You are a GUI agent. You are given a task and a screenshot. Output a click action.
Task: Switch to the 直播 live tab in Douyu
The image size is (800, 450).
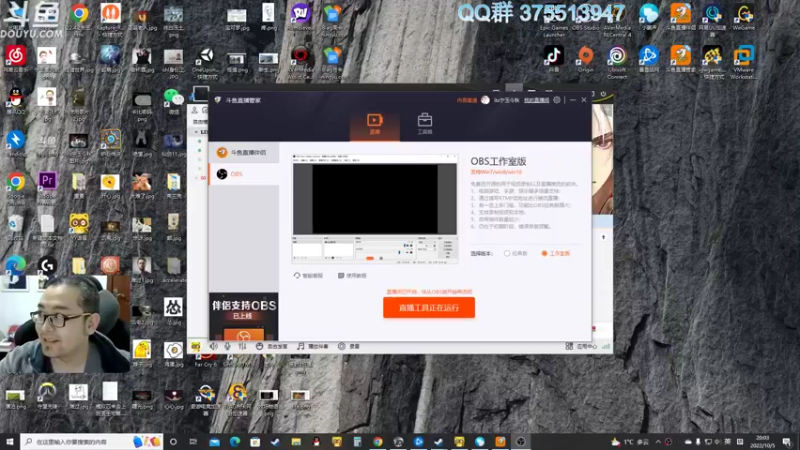(374, 124)
